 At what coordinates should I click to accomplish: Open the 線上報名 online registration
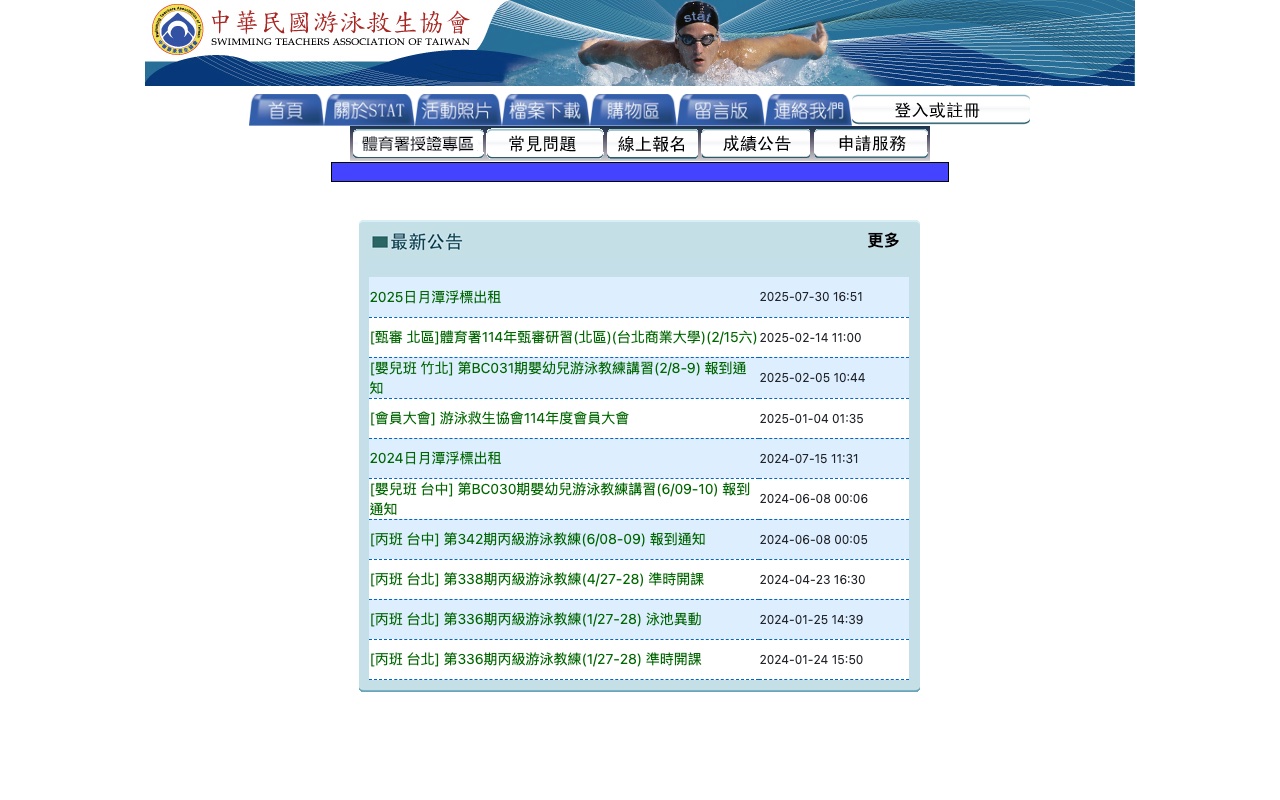coord(651,143)
